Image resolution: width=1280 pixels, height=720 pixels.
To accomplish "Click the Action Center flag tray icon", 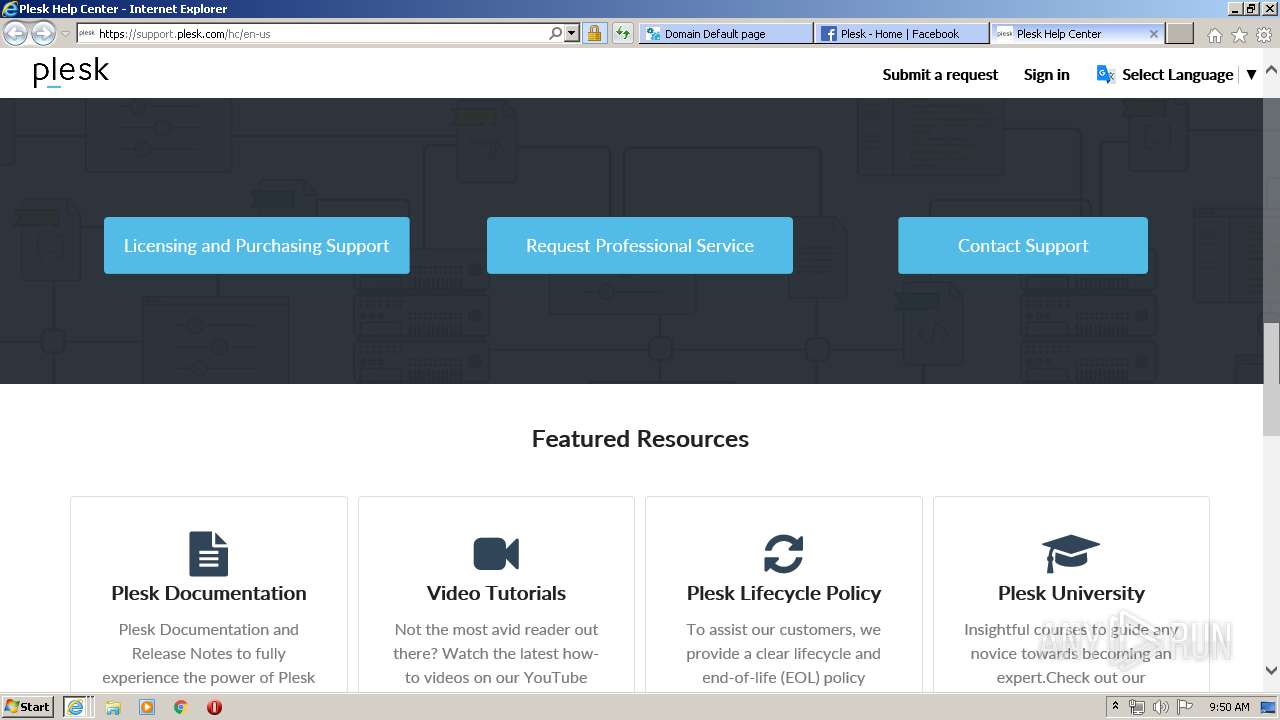I will [x=1185, y=707].
